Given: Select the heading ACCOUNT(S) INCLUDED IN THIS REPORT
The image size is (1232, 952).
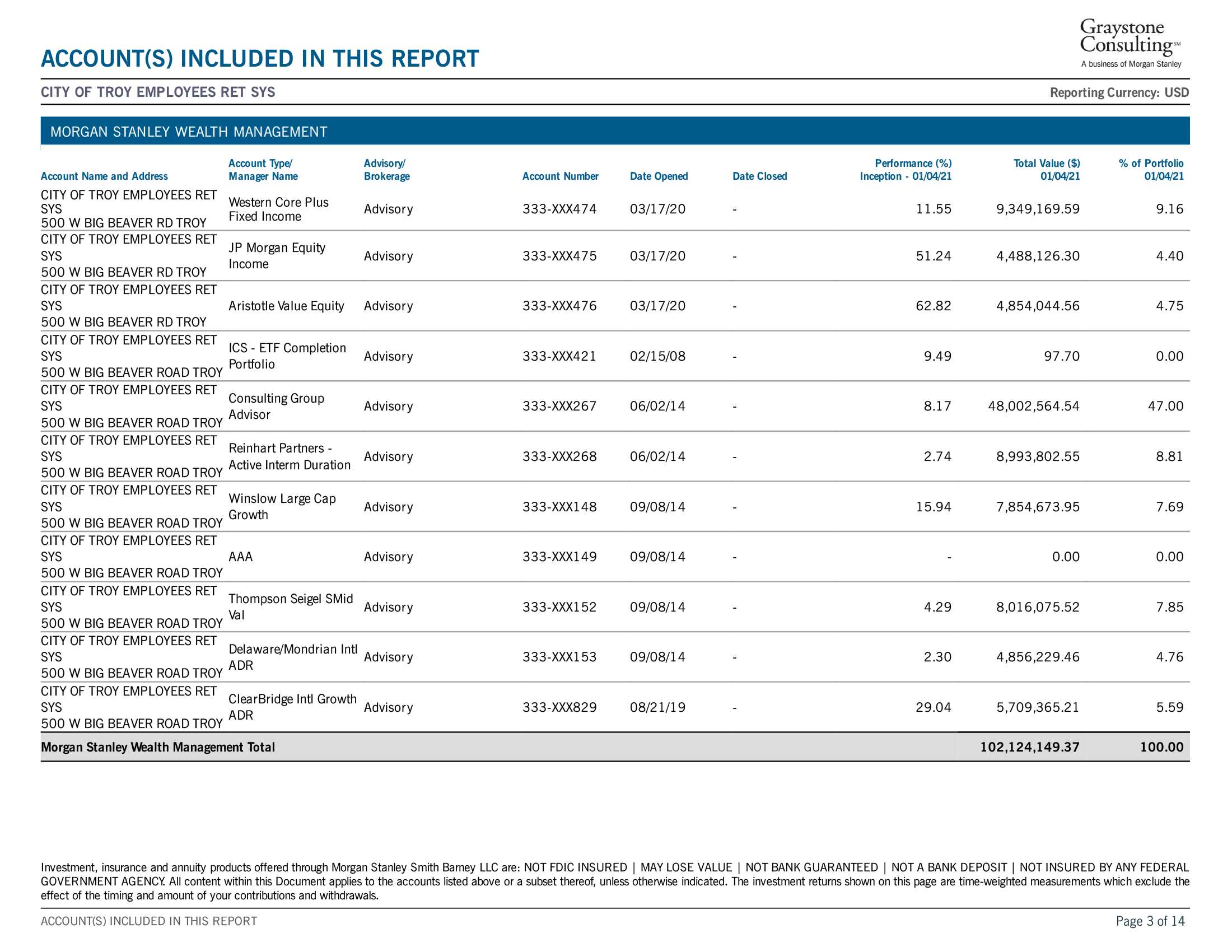Looking at the screenshot, I should 260,59.
